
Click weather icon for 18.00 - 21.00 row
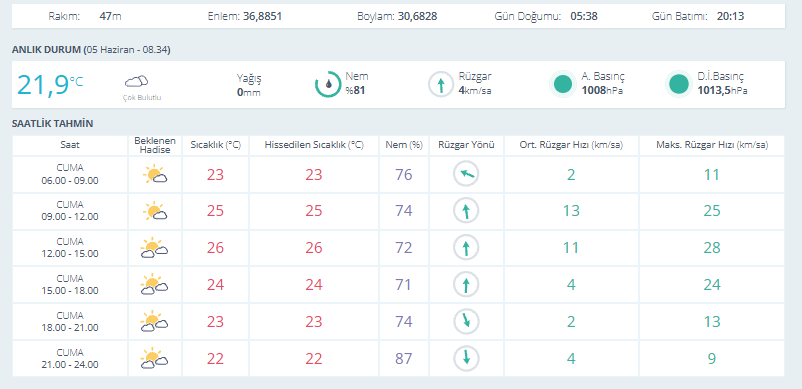[154, 322]
